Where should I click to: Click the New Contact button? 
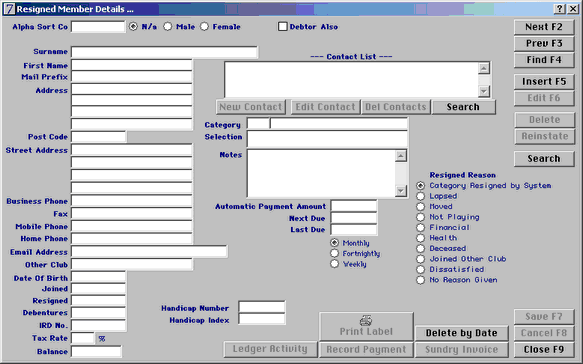pos(251,107)
